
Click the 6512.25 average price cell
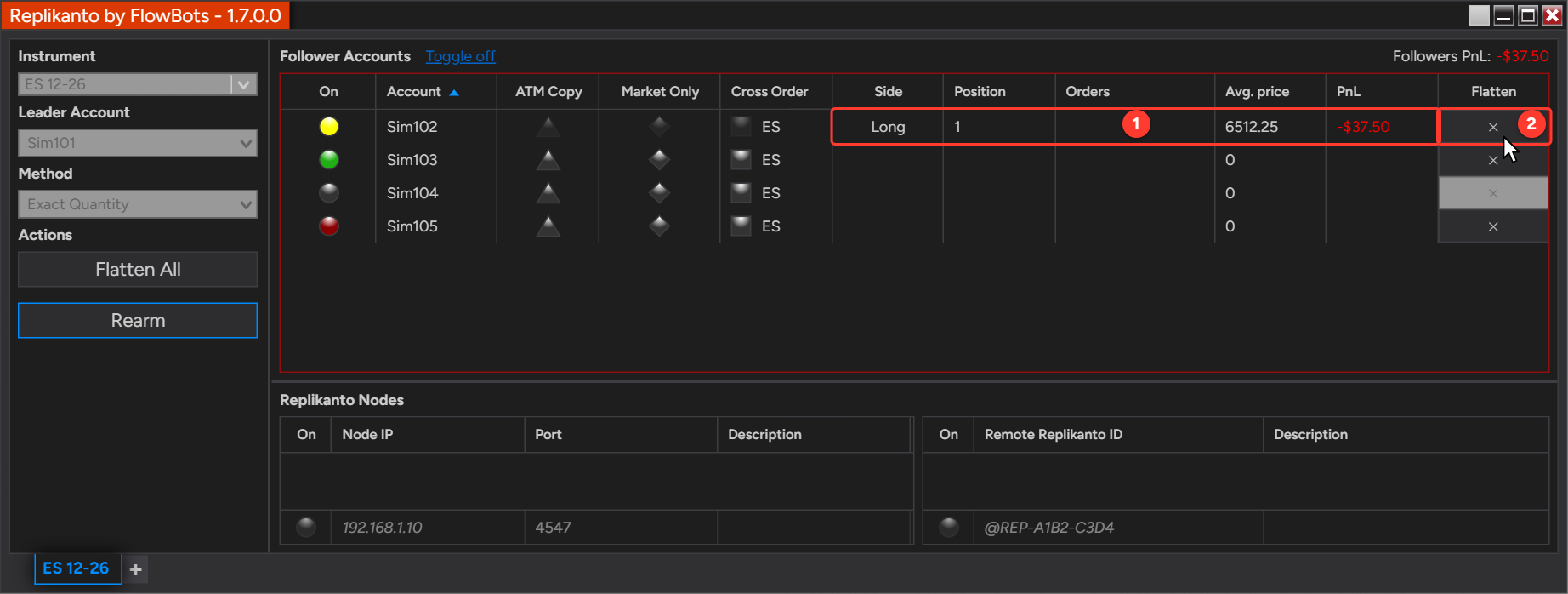point(1270,127)
